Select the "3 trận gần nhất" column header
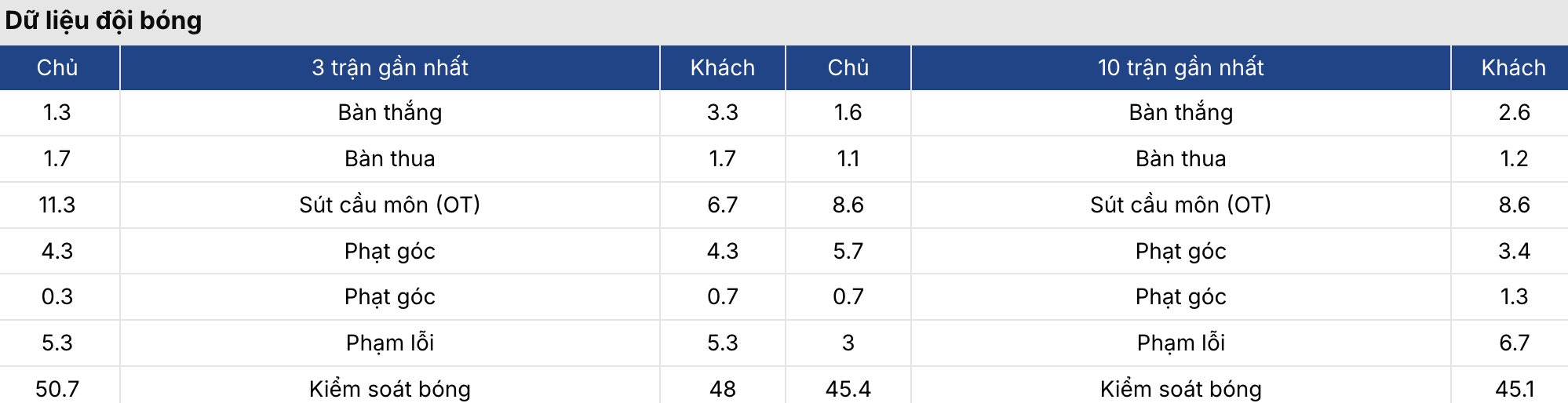Image resolution: width=1568 pixels, height=403 pixels. click(389, 67)
